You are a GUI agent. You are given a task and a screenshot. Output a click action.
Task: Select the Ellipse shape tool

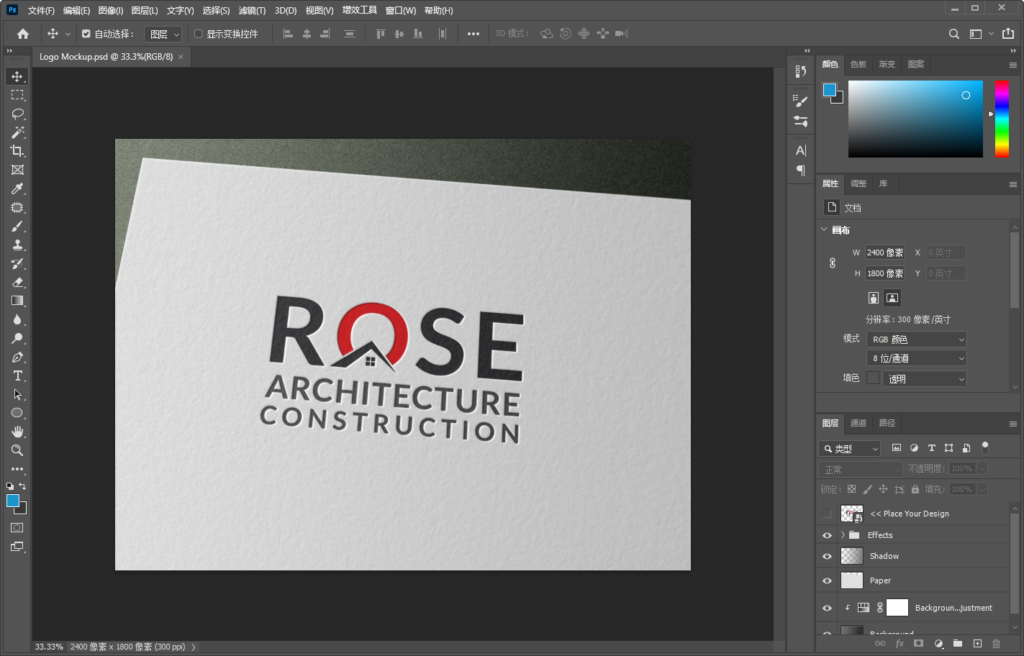[17, 413]
